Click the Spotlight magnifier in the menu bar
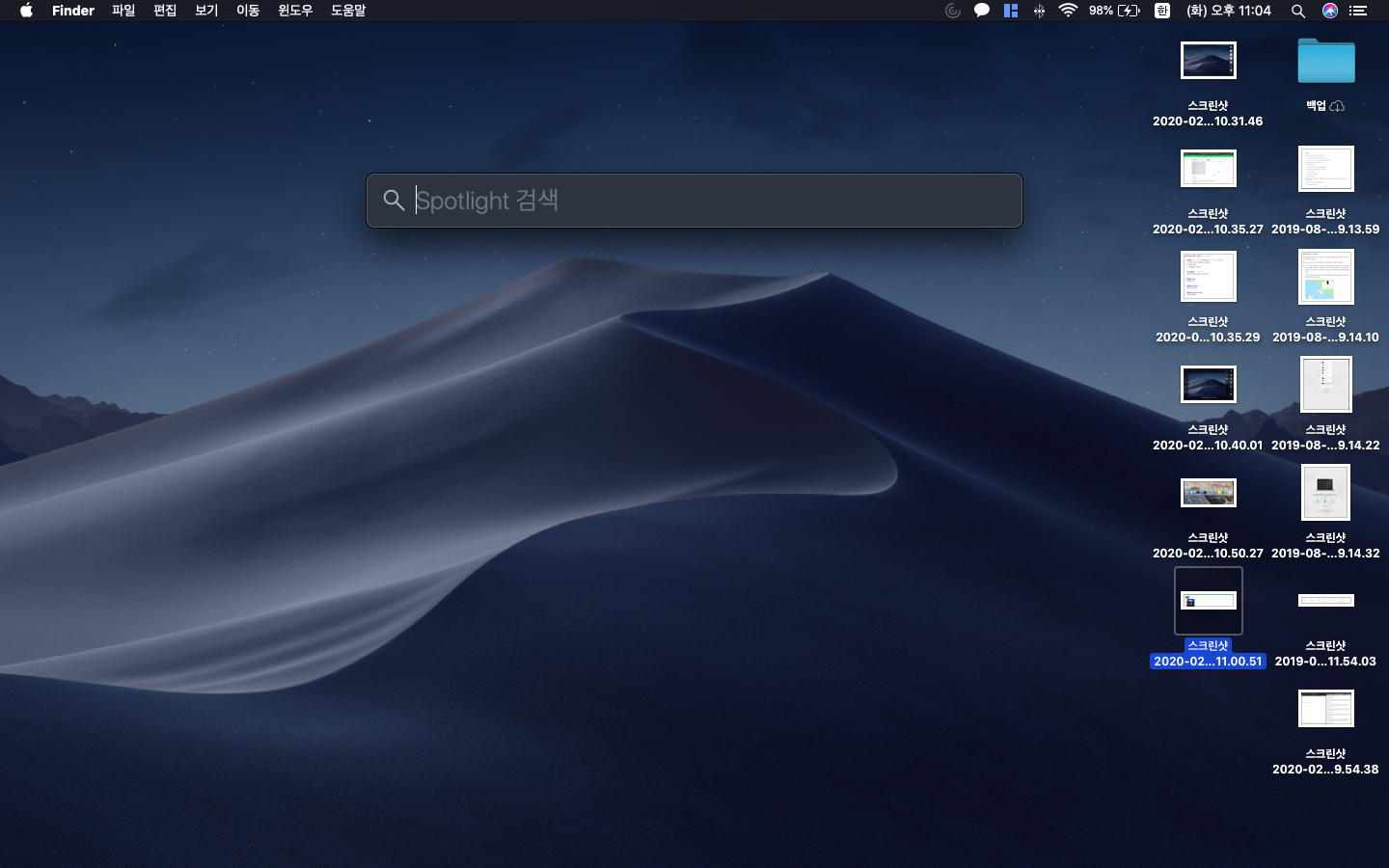This screenshot has width=1389, height=868. 1298,11
